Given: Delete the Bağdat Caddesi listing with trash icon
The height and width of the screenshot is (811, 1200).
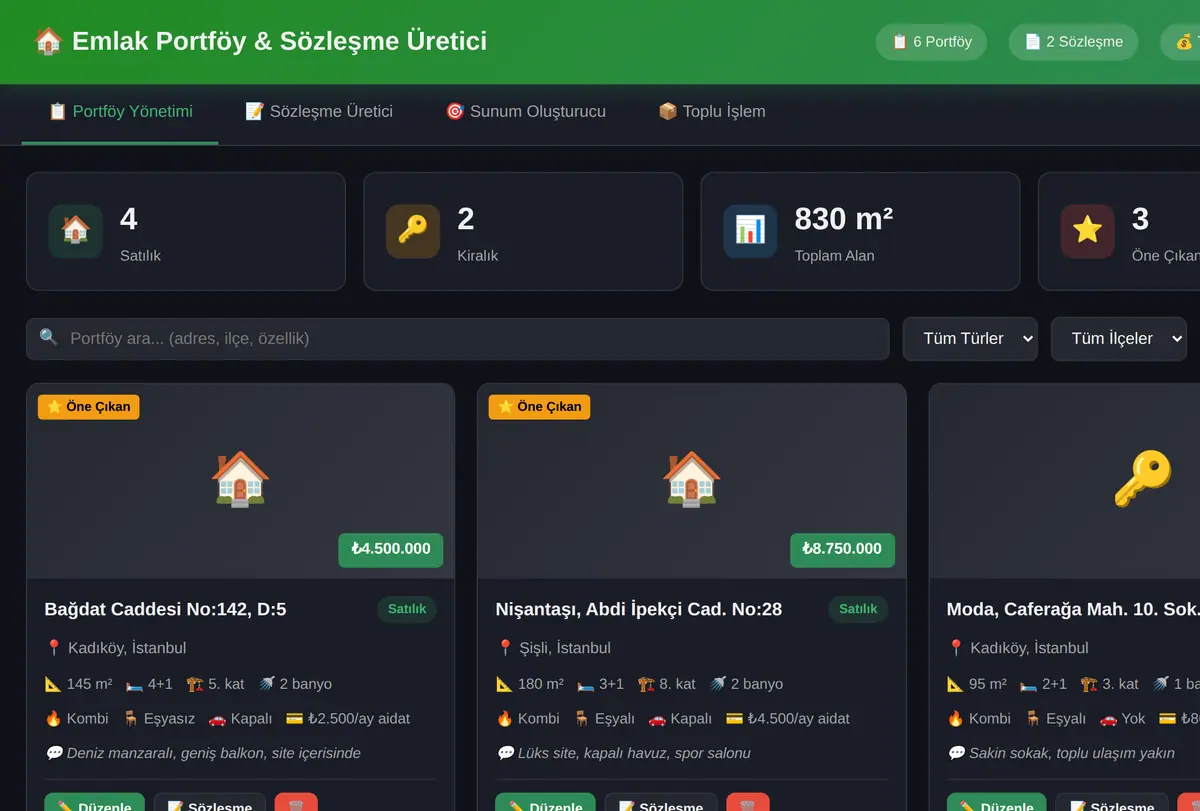Looking at the screenshot, I should (x=296, y=803).
